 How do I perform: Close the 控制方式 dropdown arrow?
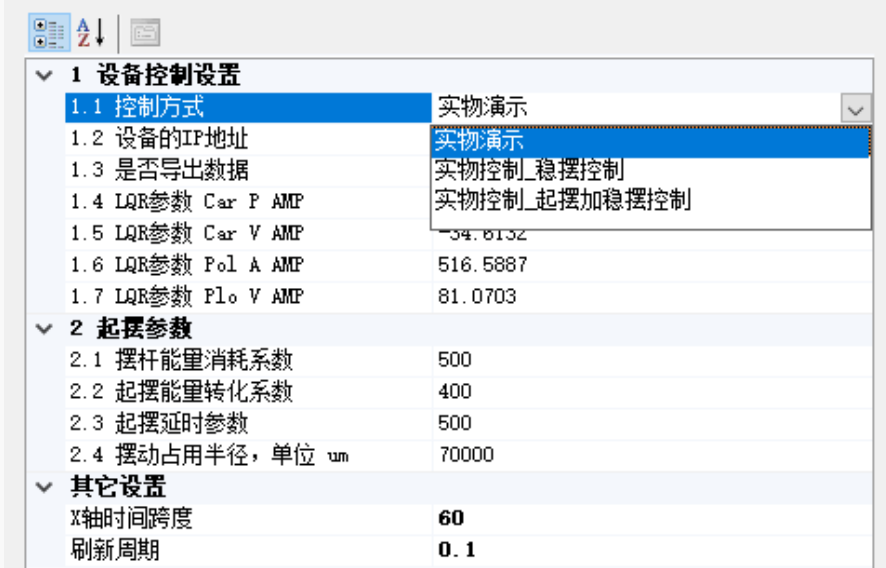(855, 108)
